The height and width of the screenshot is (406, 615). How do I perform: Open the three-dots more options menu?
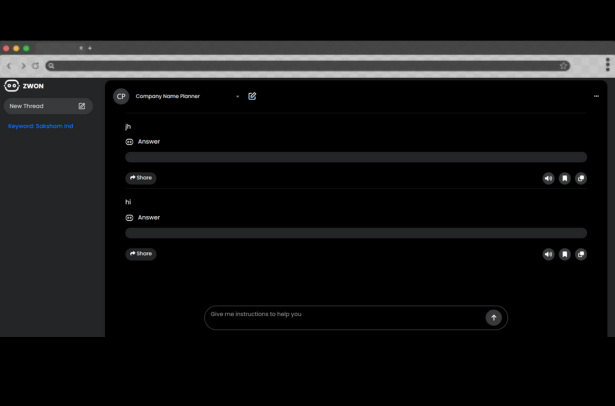coord(596,96)
